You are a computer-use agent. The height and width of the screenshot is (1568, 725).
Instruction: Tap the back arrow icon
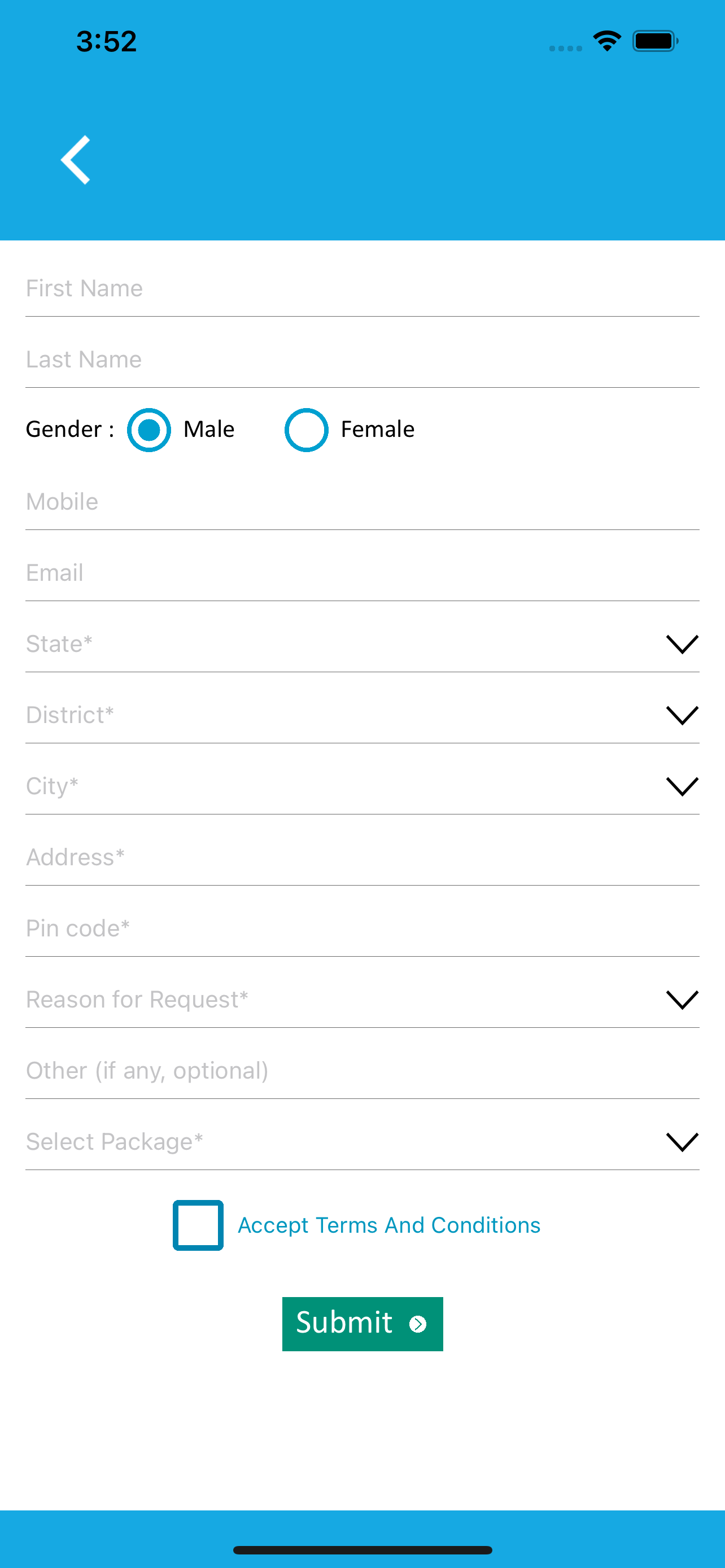point(76,160)
